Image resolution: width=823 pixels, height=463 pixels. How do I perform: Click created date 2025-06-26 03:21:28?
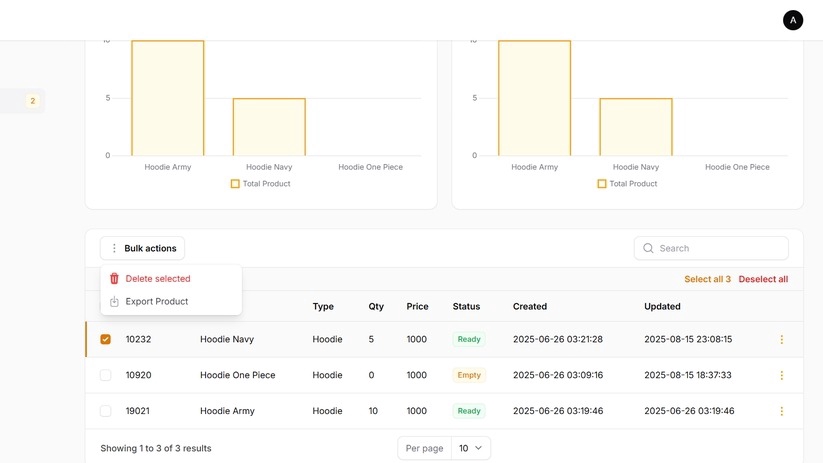click(x=557, y=339)
